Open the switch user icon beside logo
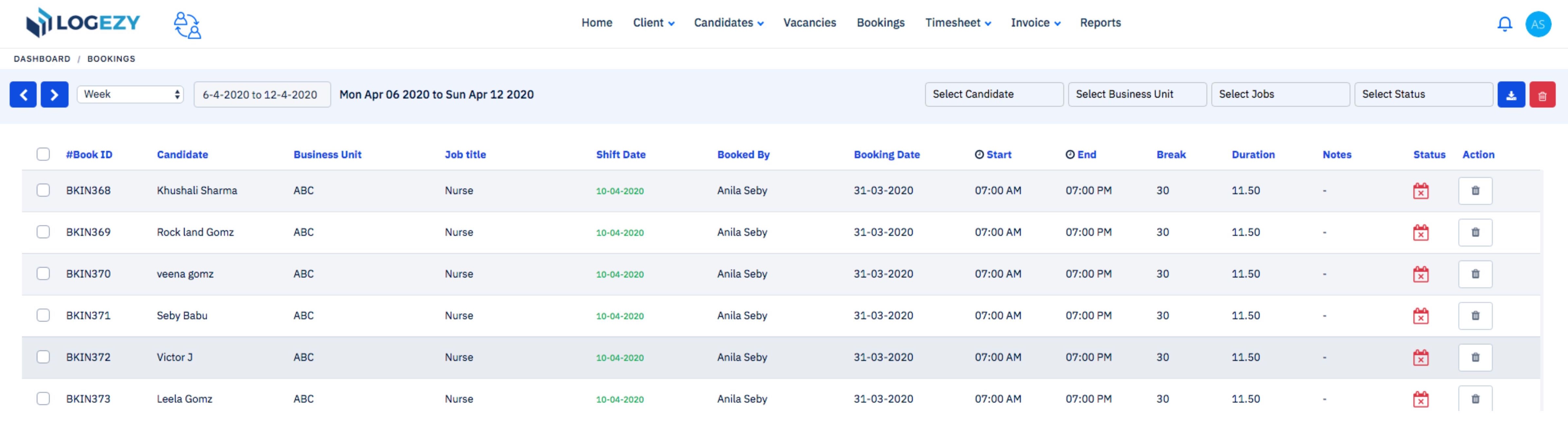 tap(187, 26)
